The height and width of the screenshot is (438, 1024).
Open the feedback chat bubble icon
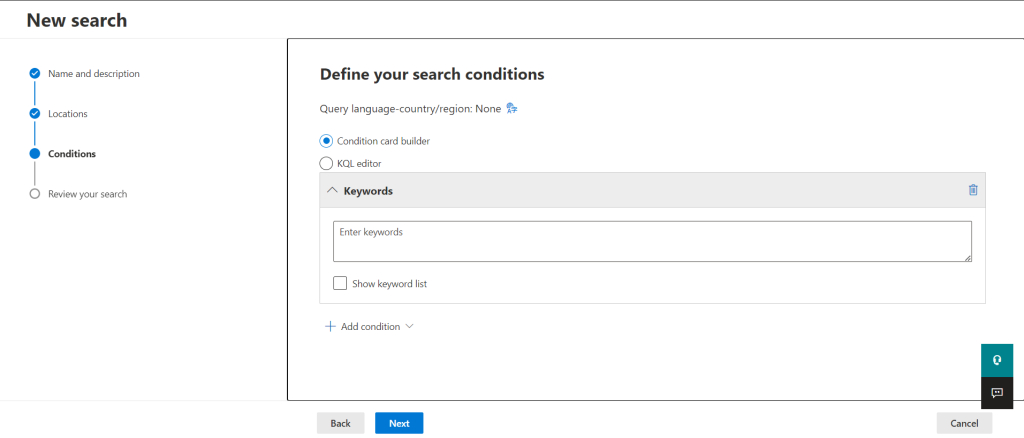click(997, 393)
